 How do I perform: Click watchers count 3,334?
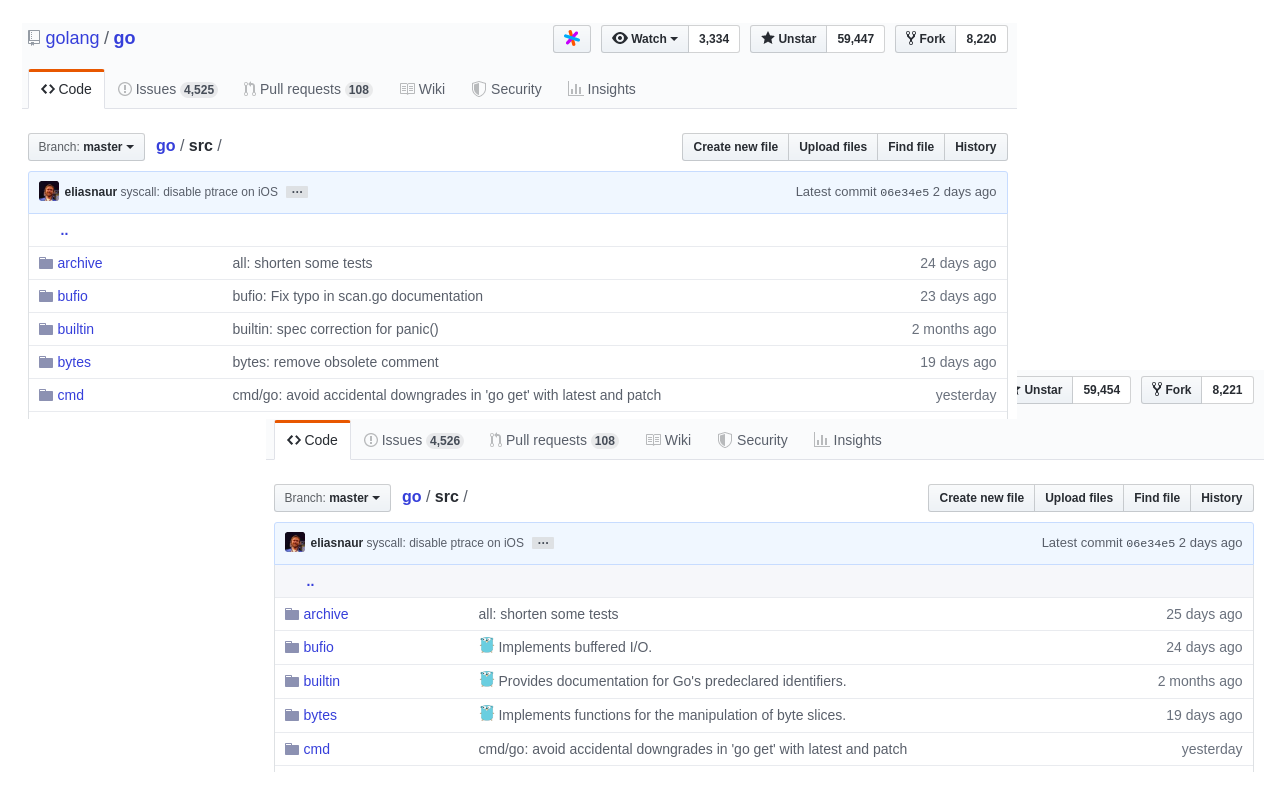tap(714, 39)
